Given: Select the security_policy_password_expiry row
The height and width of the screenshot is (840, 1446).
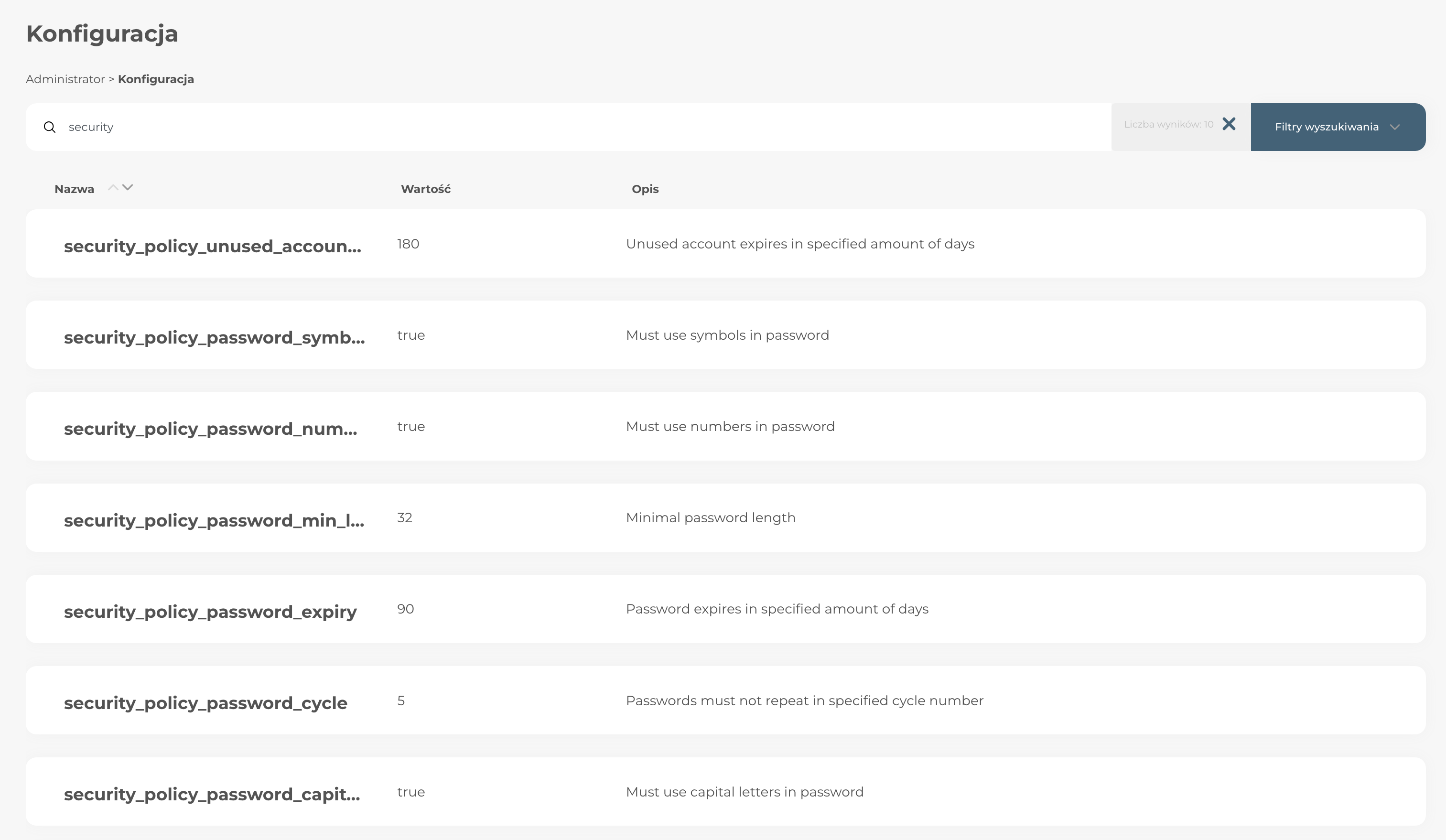Looking at the screenshot, I should pyautogui.click(x=210, y=611).
